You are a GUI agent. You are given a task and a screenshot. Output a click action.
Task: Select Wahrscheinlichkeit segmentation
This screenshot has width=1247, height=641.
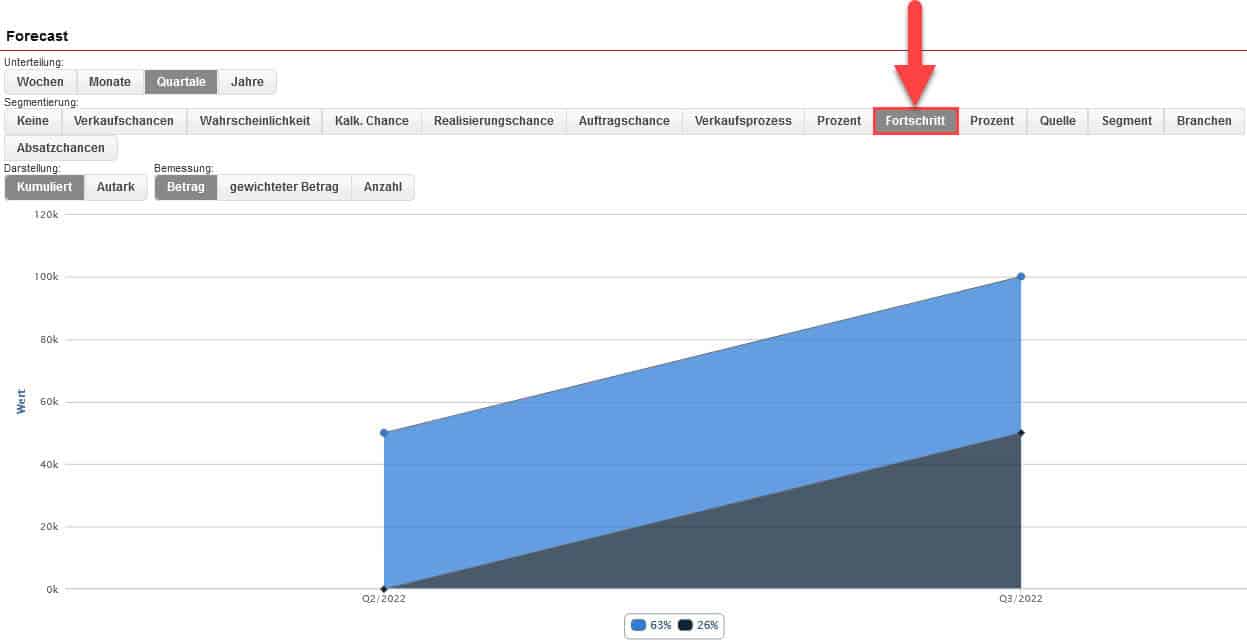tap(255, 121)
